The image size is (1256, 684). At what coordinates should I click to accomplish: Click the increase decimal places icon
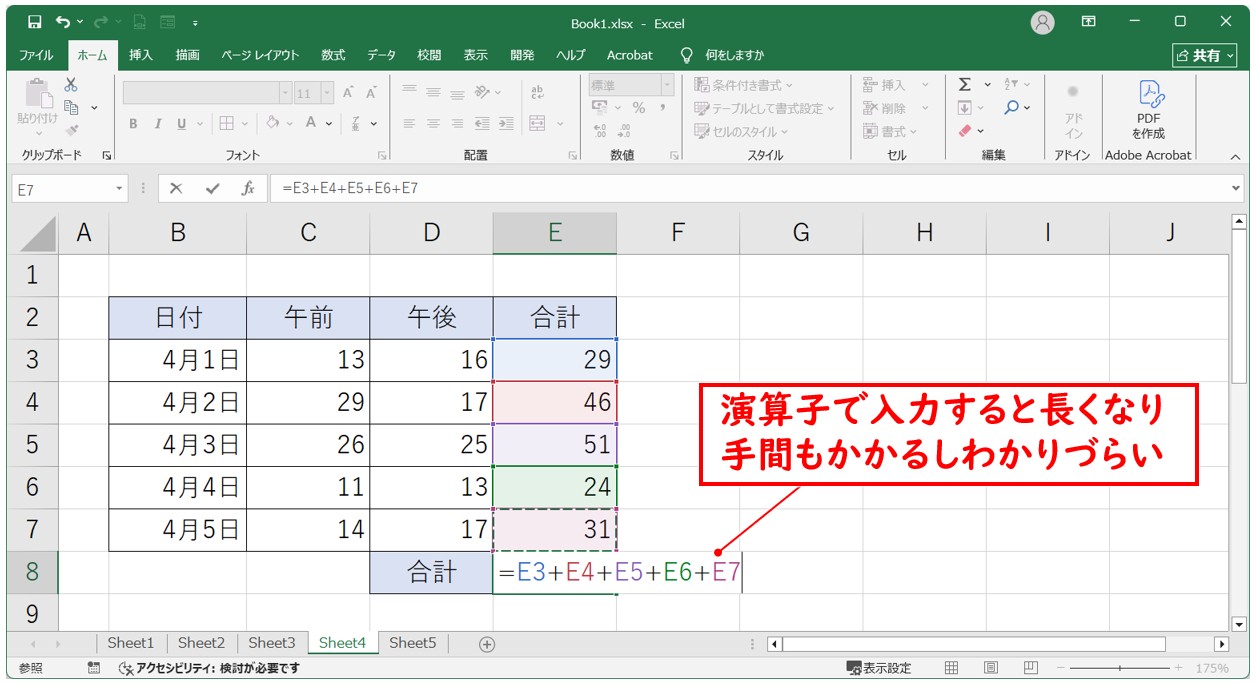point(599,130)
